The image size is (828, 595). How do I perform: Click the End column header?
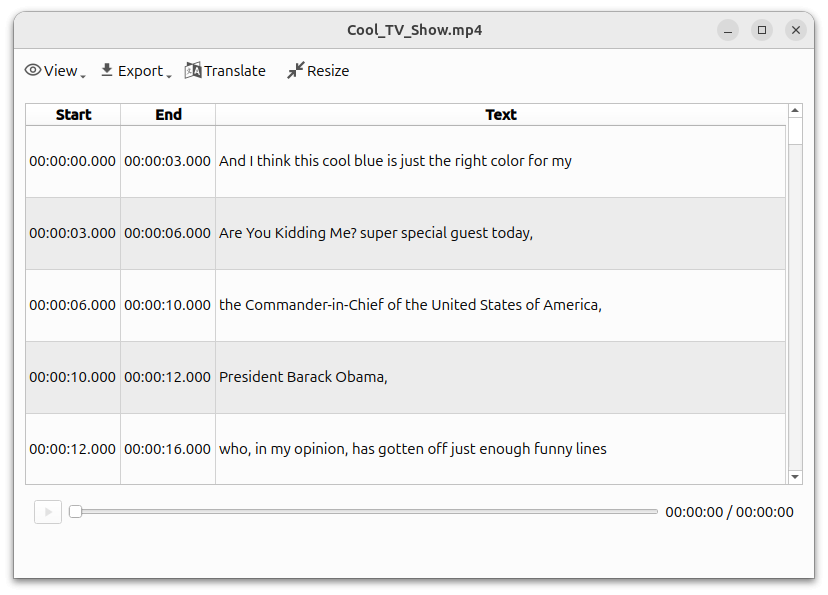click(168, 114)
